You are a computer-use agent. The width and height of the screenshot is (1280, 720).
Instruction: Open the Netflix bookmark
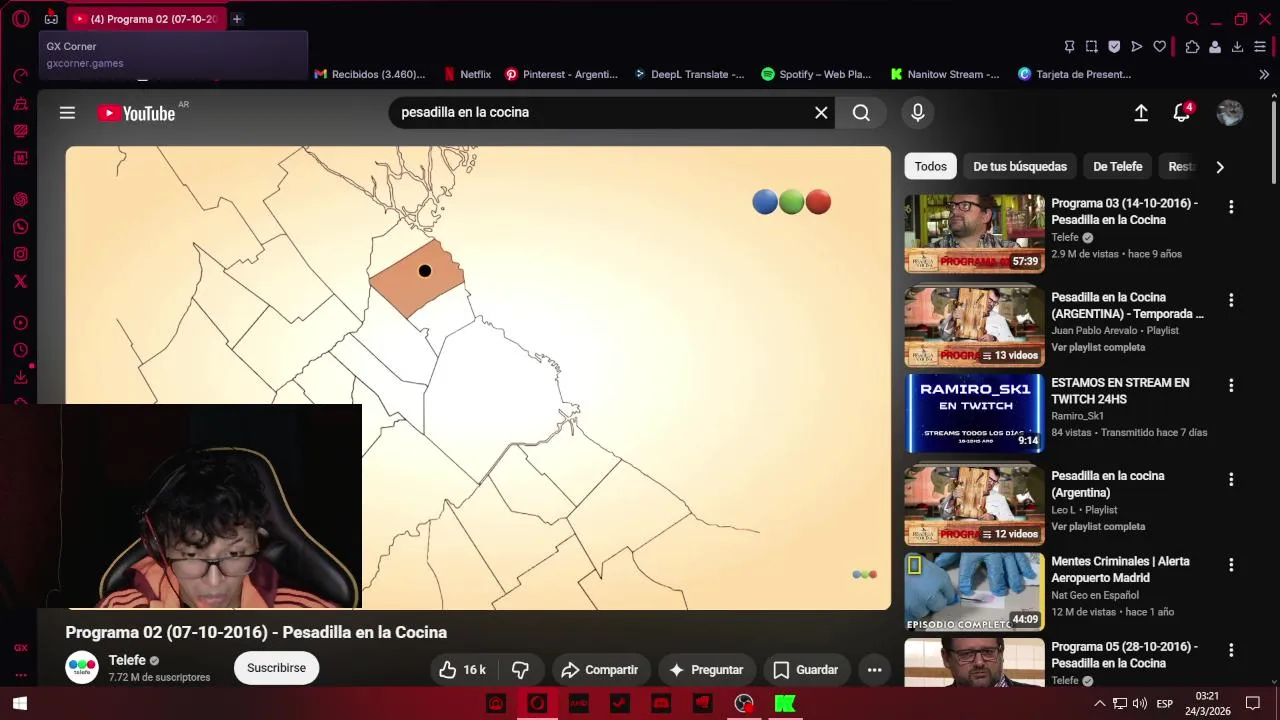click(467, 74)
